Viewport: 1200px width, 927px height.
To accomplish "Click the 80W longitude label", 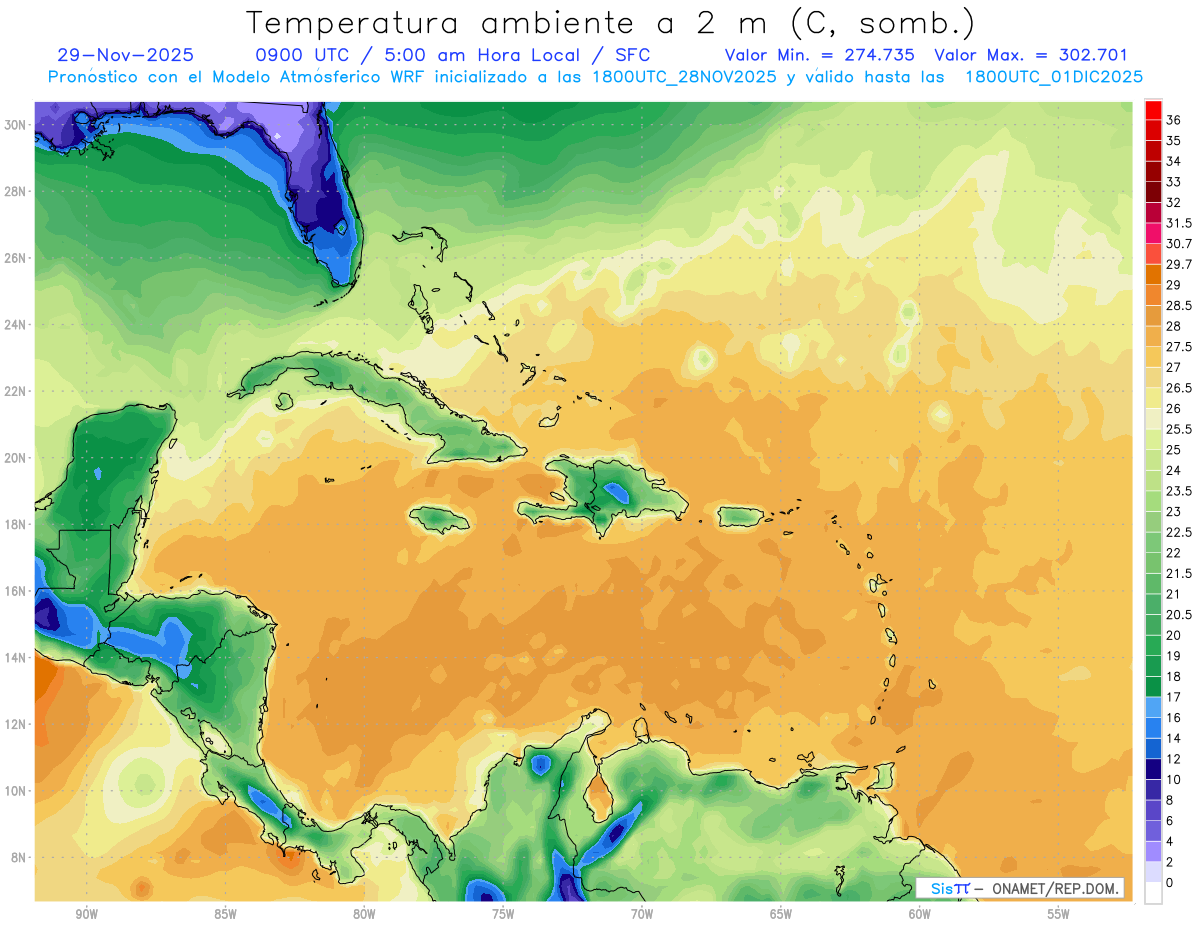I will click(x=364, y=914).
